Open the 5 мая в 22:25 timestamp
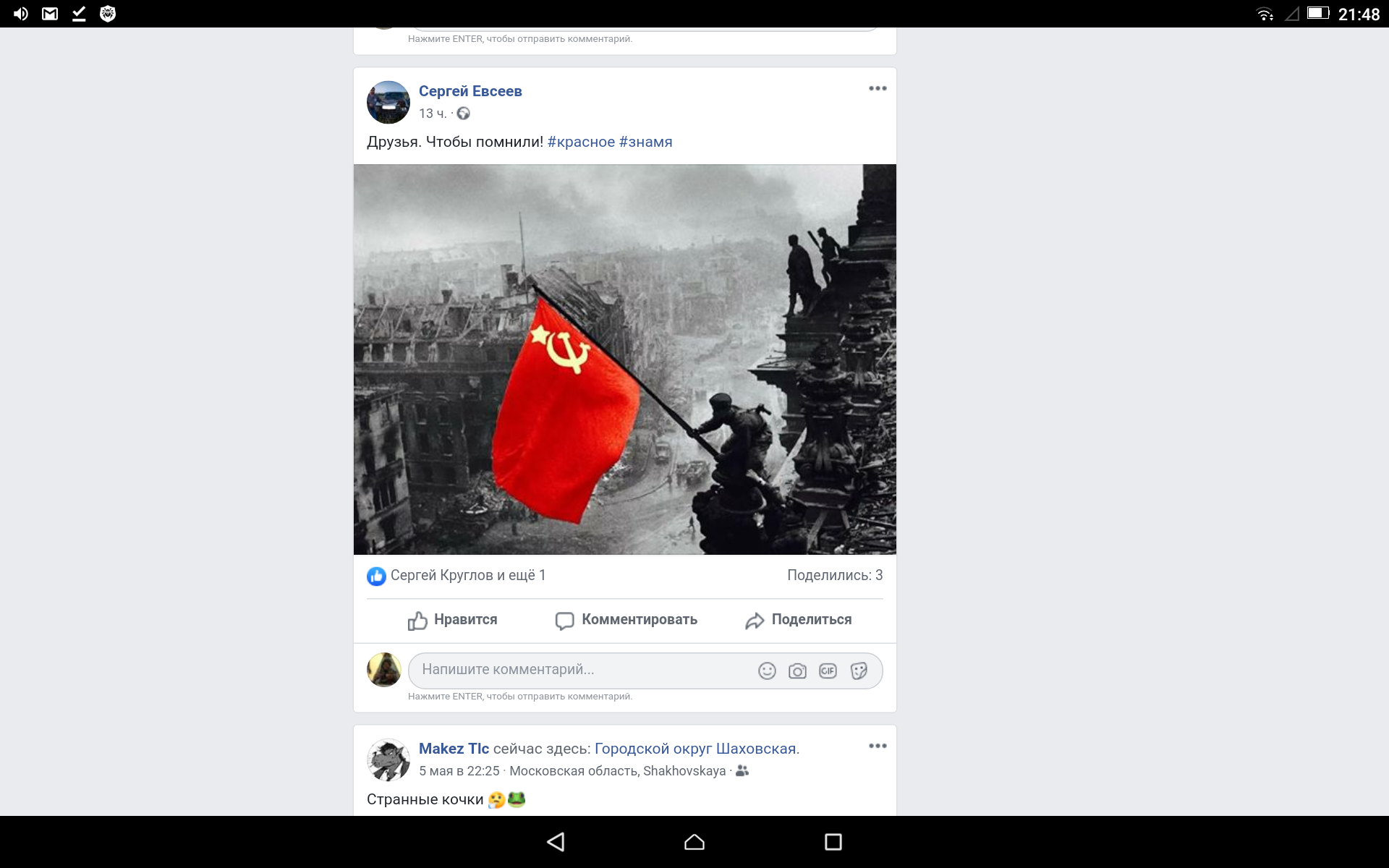The width and height of the screenshot is (1389, 868). point(459,771)
